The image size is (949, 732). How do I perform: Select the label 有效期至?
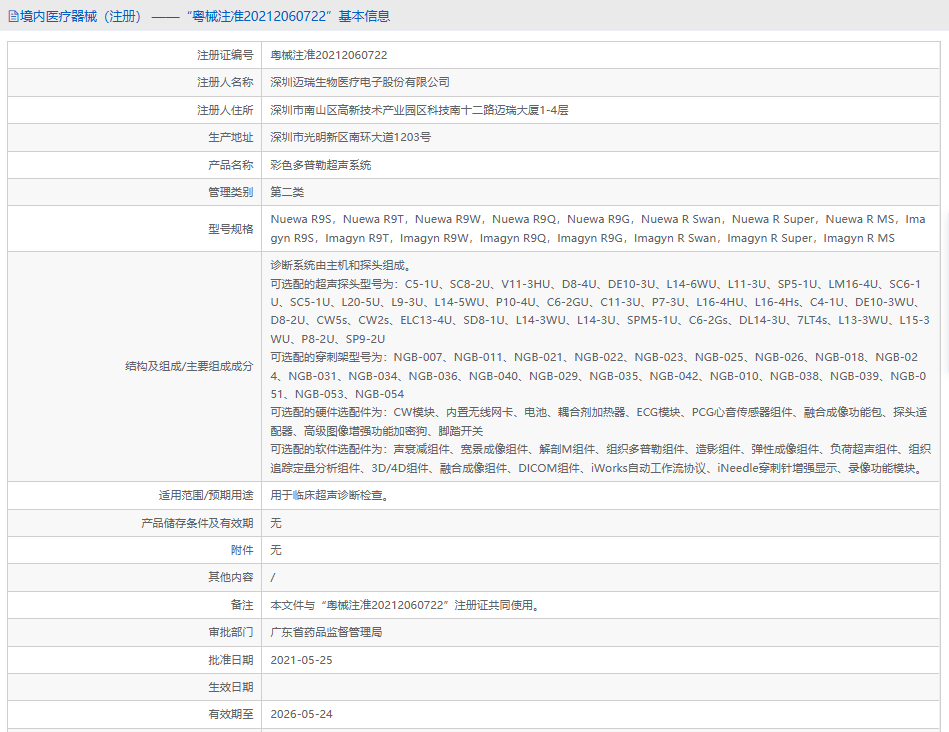231,714
